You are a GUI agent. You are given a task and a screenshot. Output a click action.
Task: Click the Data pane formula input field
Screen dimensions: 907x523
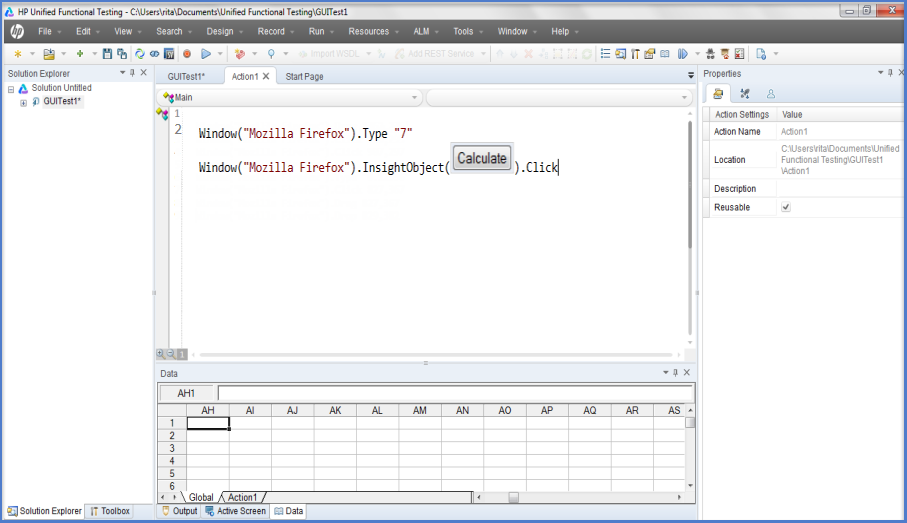click(x=455, y=393)
